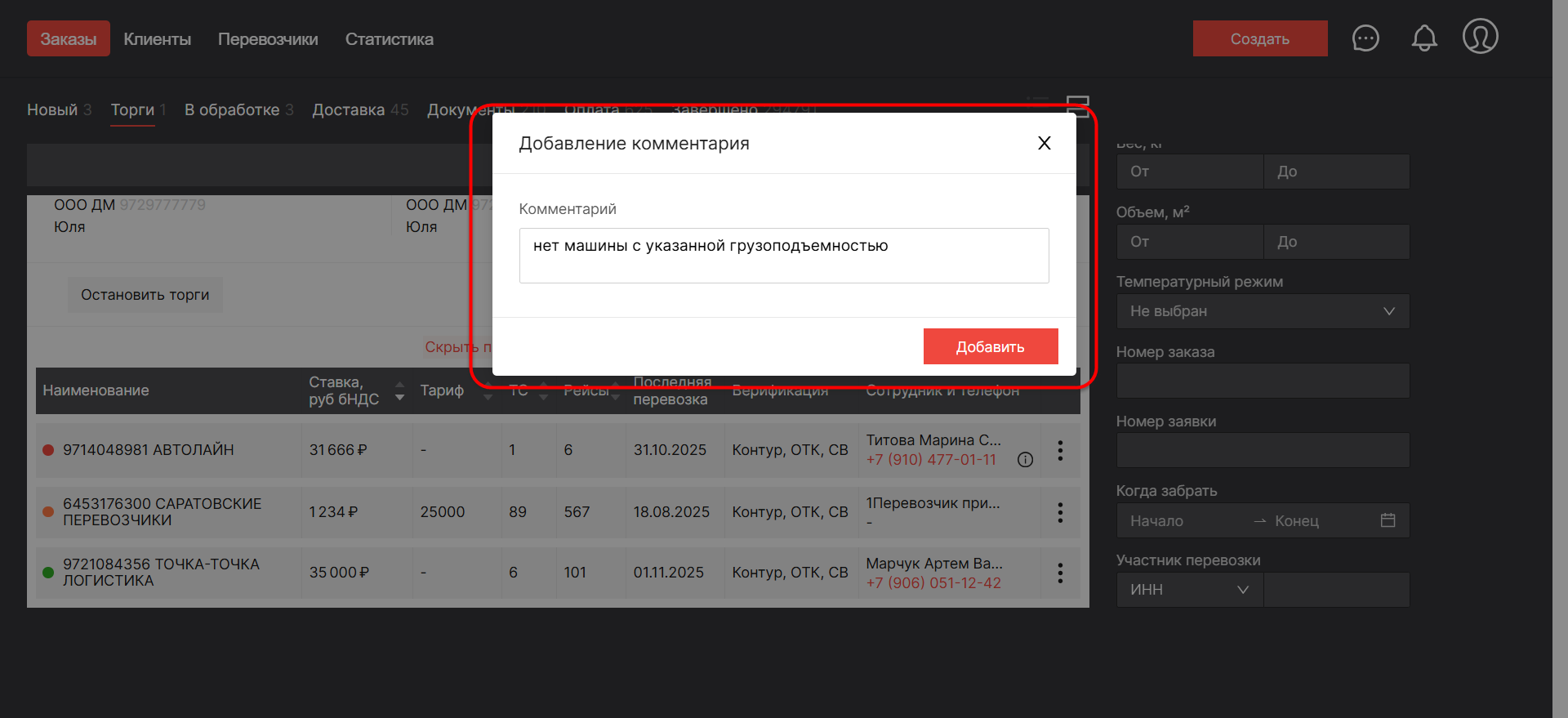The width and height of the screenshot is (1568, 718).
Task: Click the Номер заказа input field
Action: 1262,381
